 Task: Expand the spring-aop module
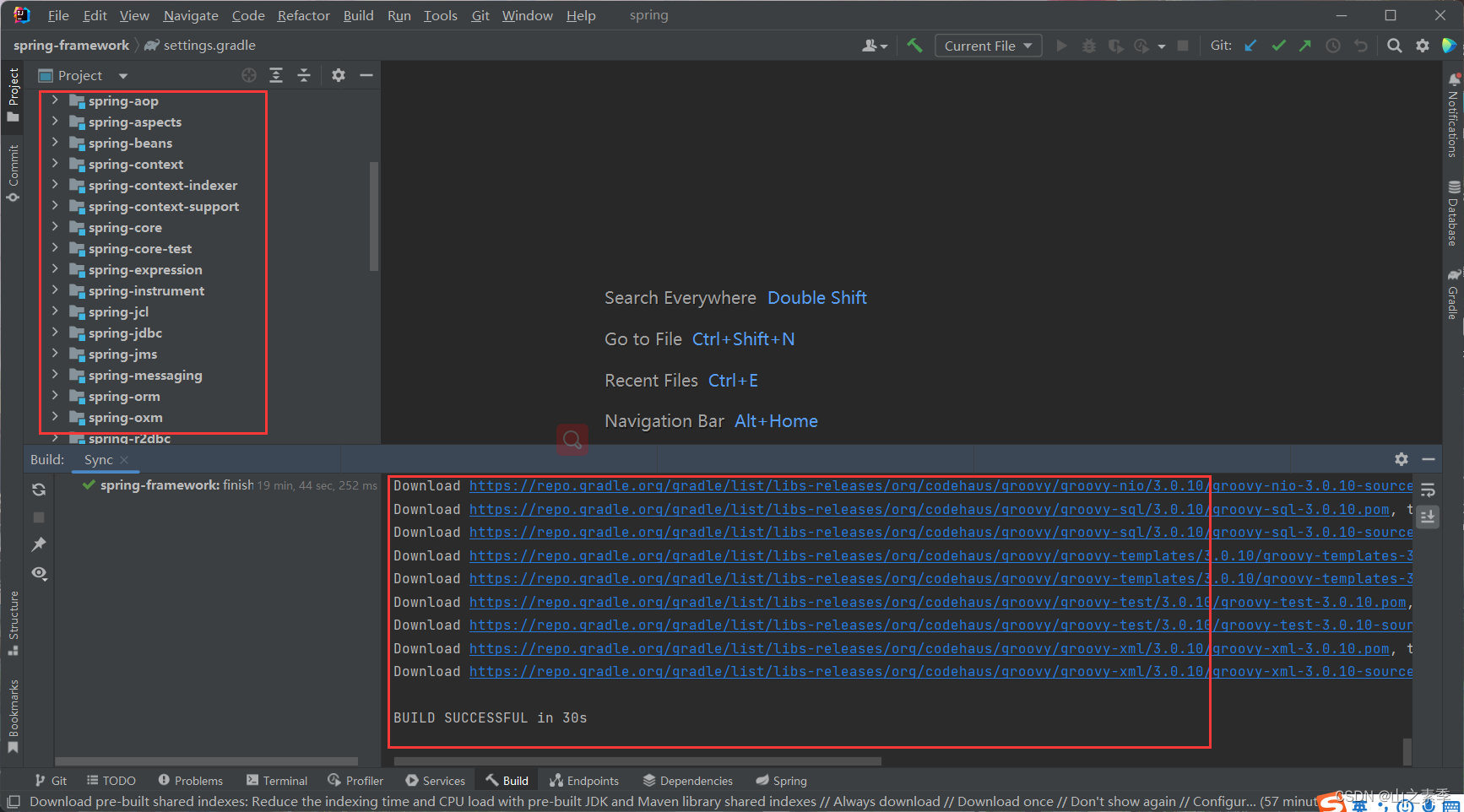pyautogui.click(x=55, y=100)
